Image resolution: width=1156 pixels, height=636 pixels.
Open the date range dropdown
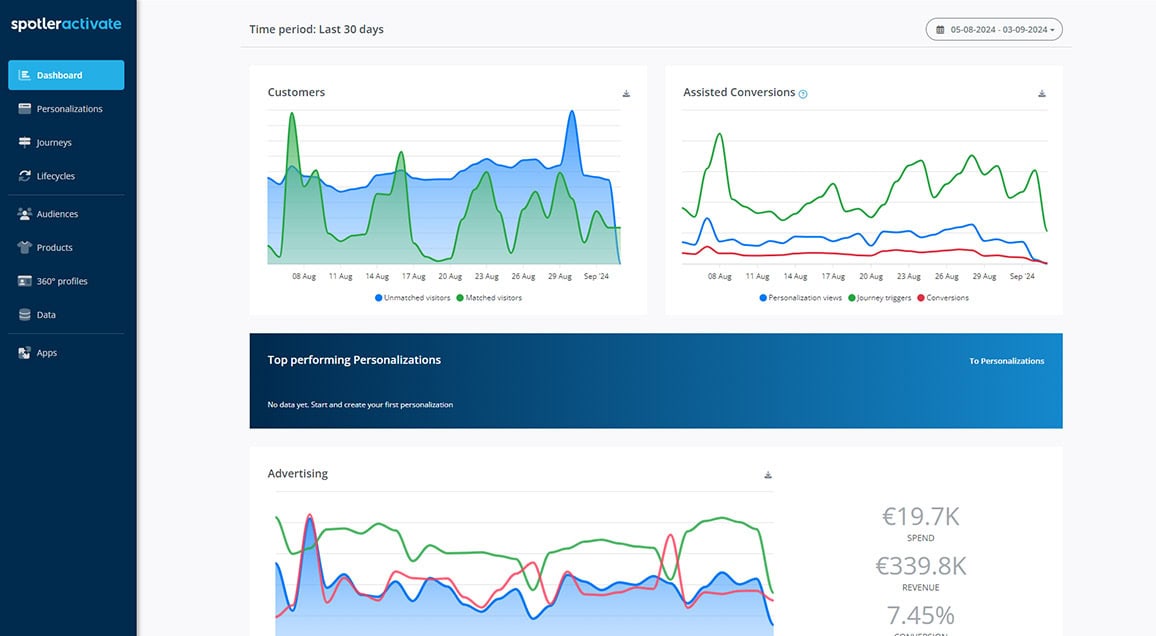pyautogui.click(x=994, y=30)
